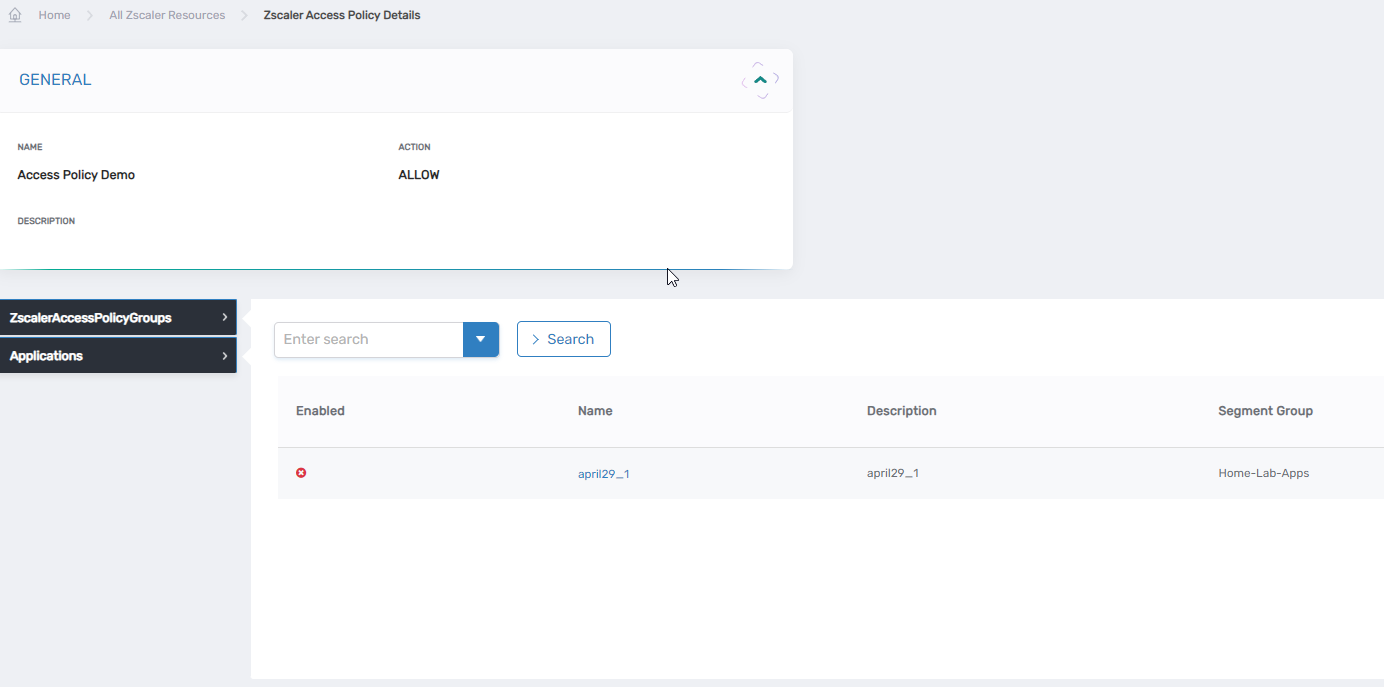Viewport: 1384px width, 687px height.
Task: Navigate to All Zscaler Resources breadcrumb
Action: (167, 16)
